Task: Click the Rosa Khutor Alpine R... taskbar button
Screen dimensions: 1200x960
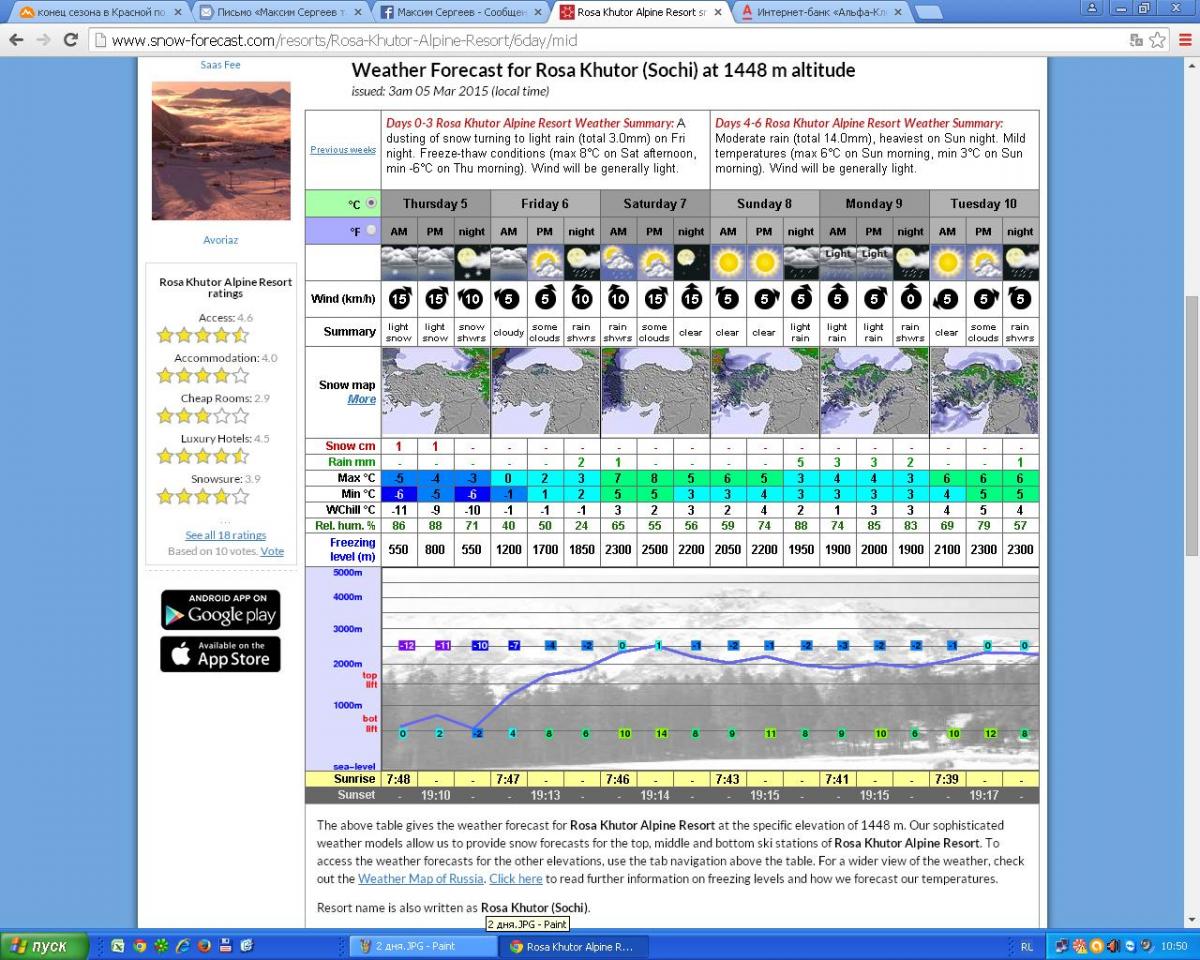Action: [x=574, y=946]
